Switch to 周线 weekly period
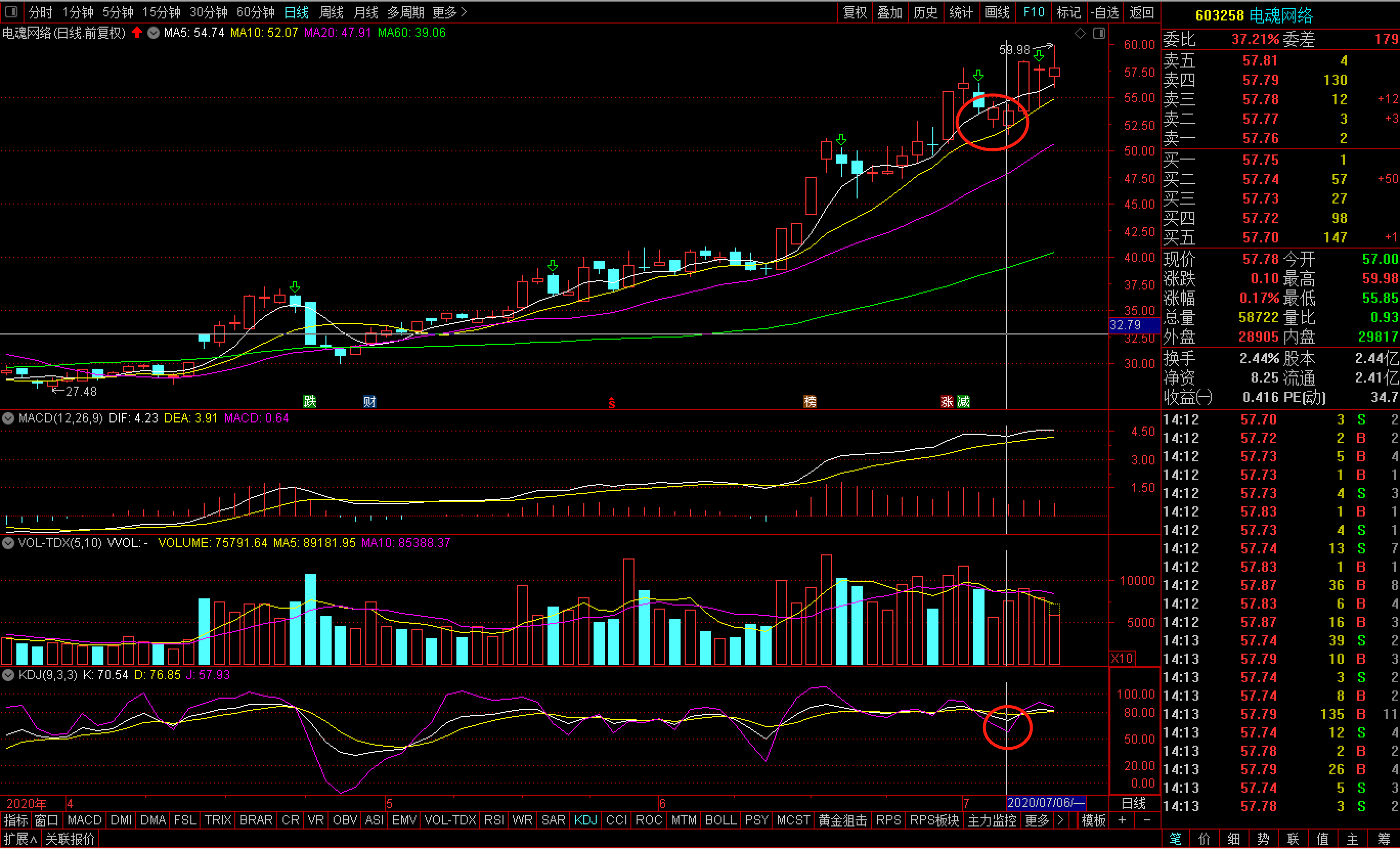Viewport: 1400px width, 850px height. (x=332, y=12)
